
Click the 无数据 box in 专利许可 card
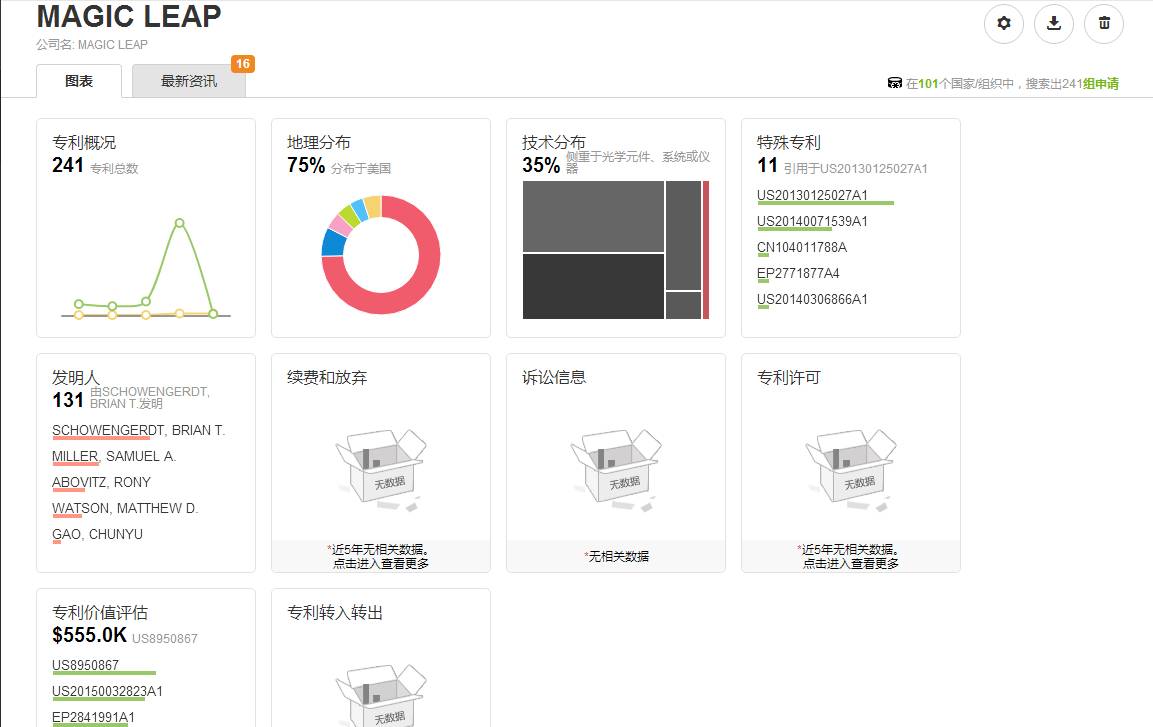pos(851,470)
